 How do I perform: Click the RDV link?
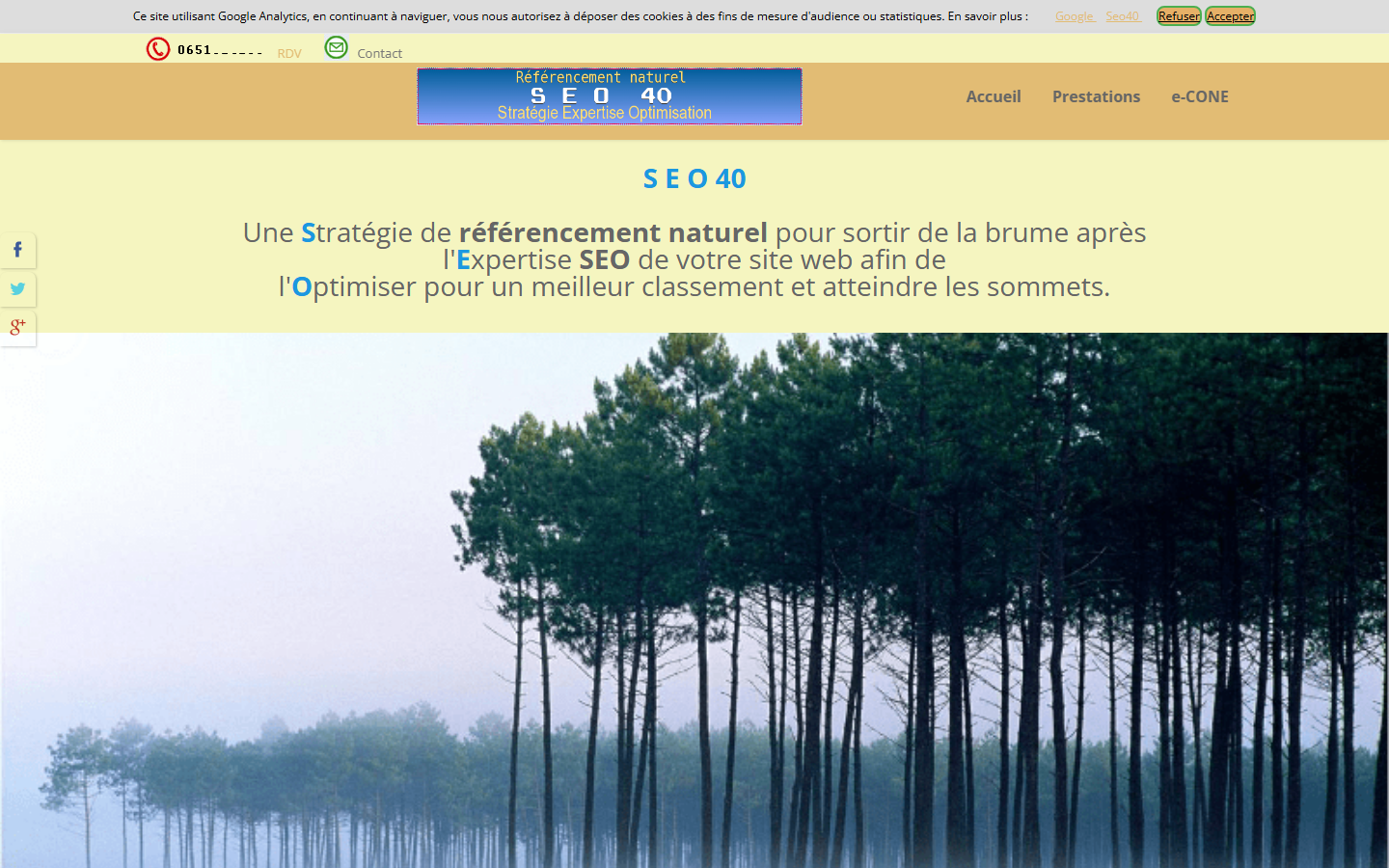click(289, 53)
